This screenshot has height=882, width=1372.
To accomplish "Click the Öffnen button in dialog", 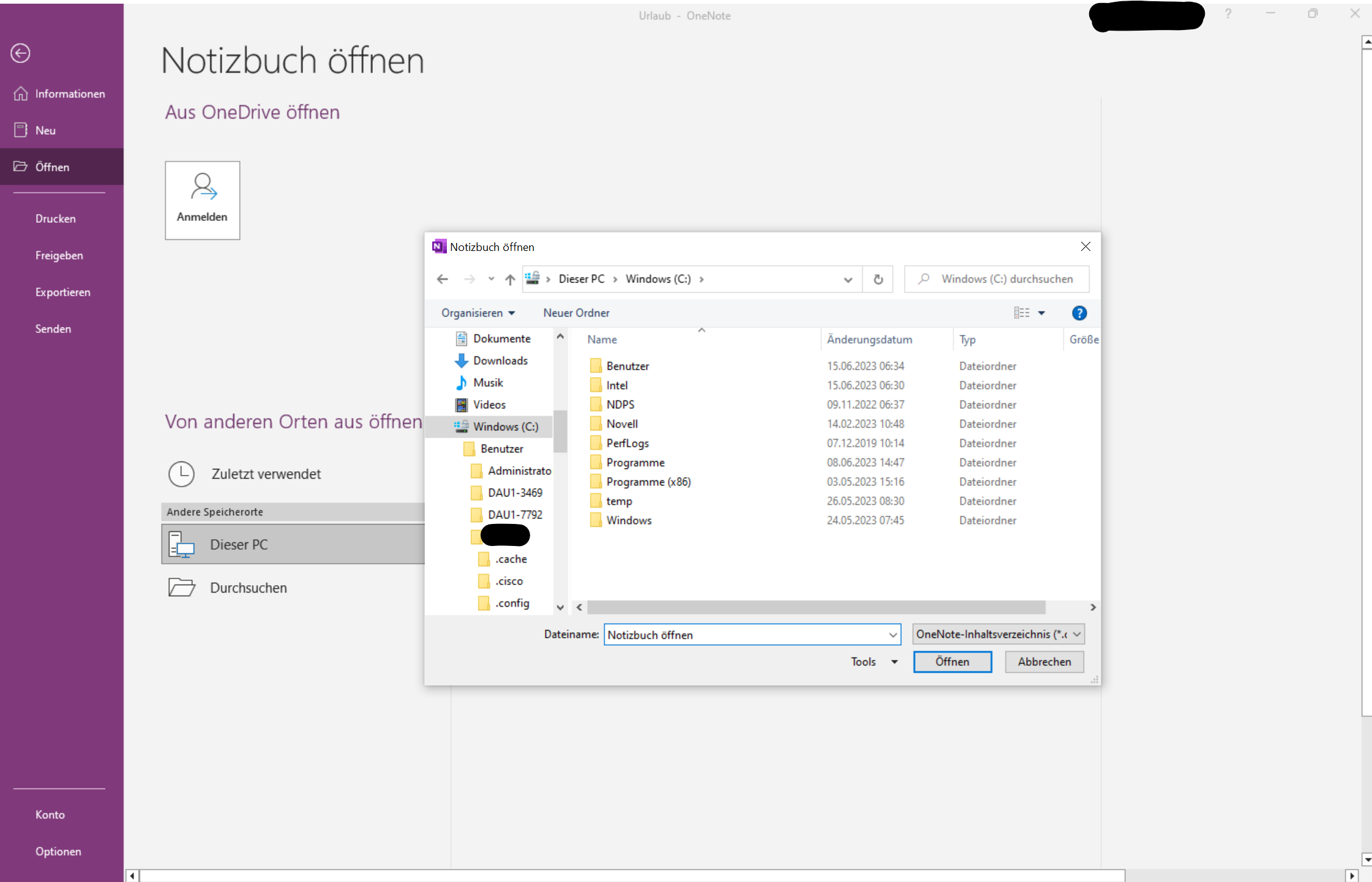I will [952, 662].
